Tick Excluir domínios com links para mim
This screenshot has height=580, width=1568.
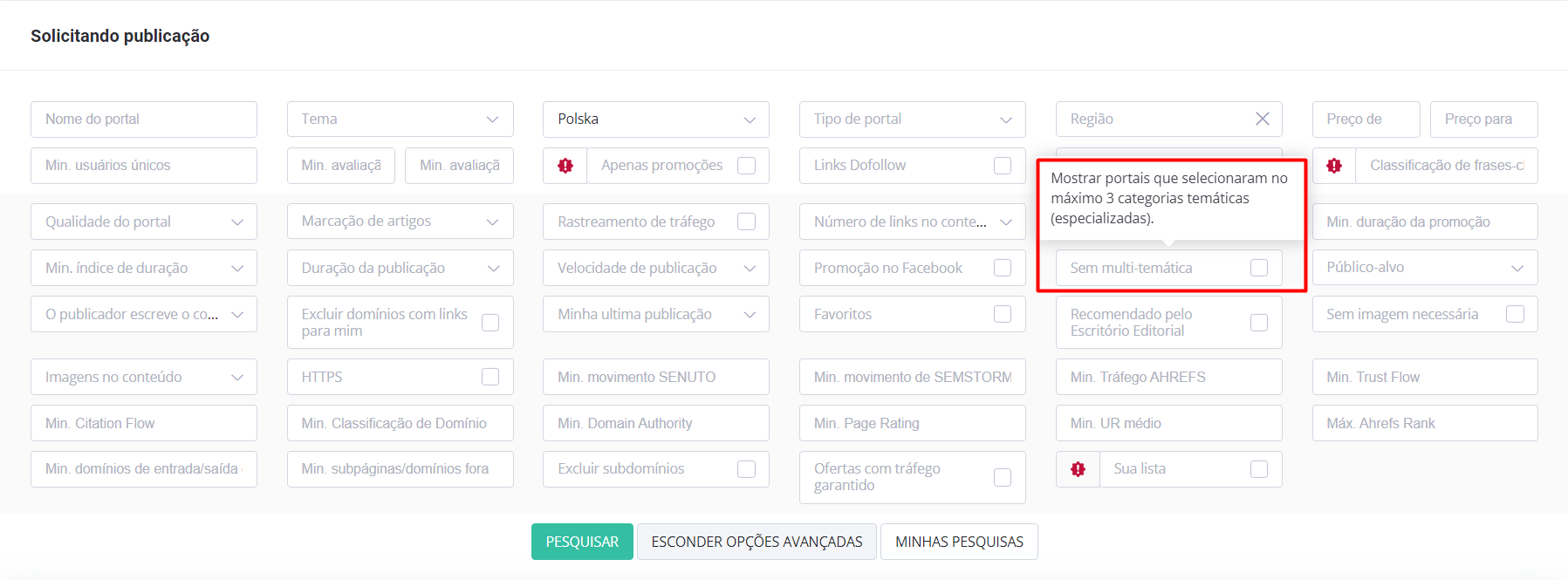[490, 323]
